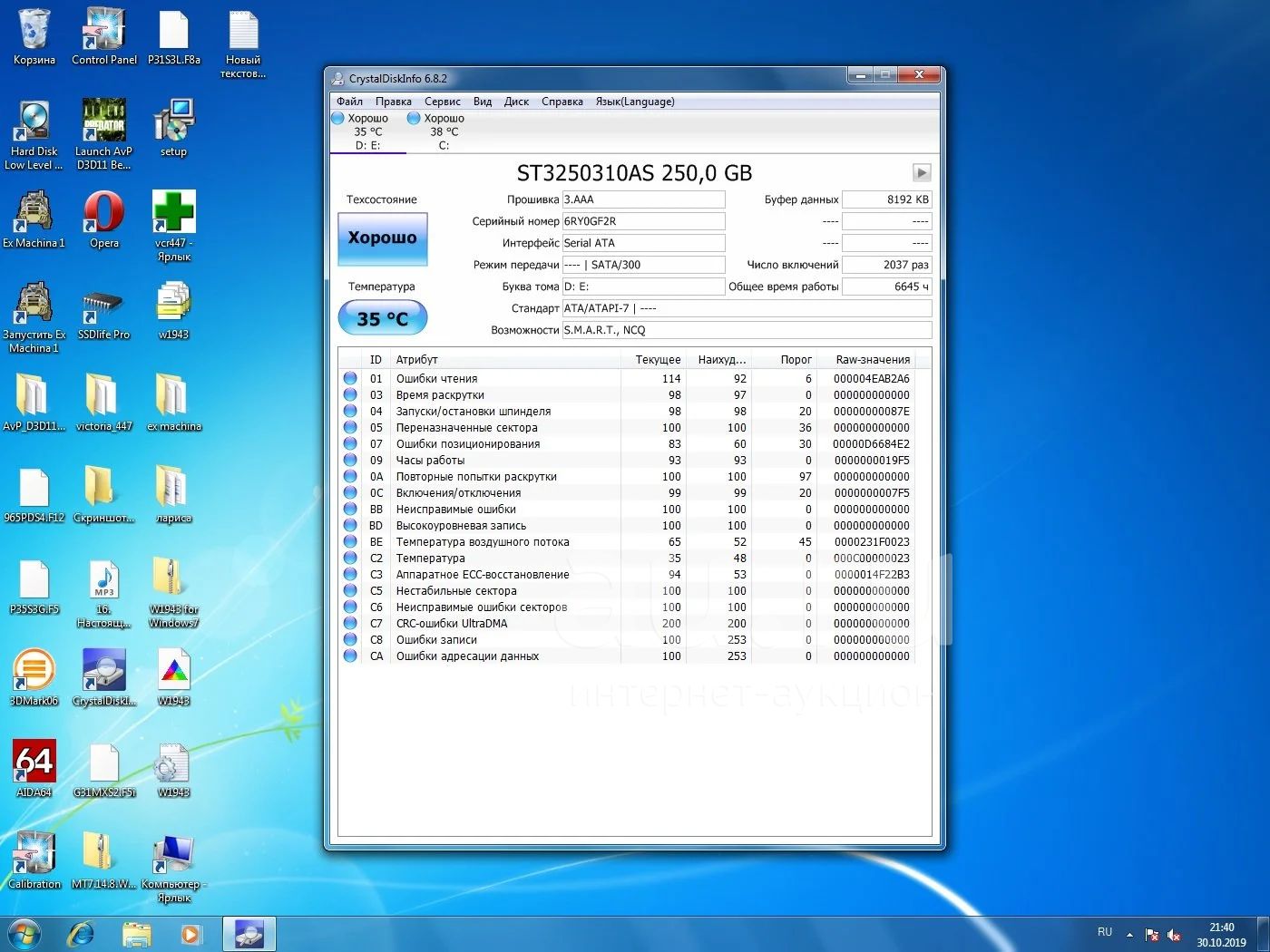Open the Opera browser shortcut
Viewport: 1270px width, 952px height.
coord(103,219)
